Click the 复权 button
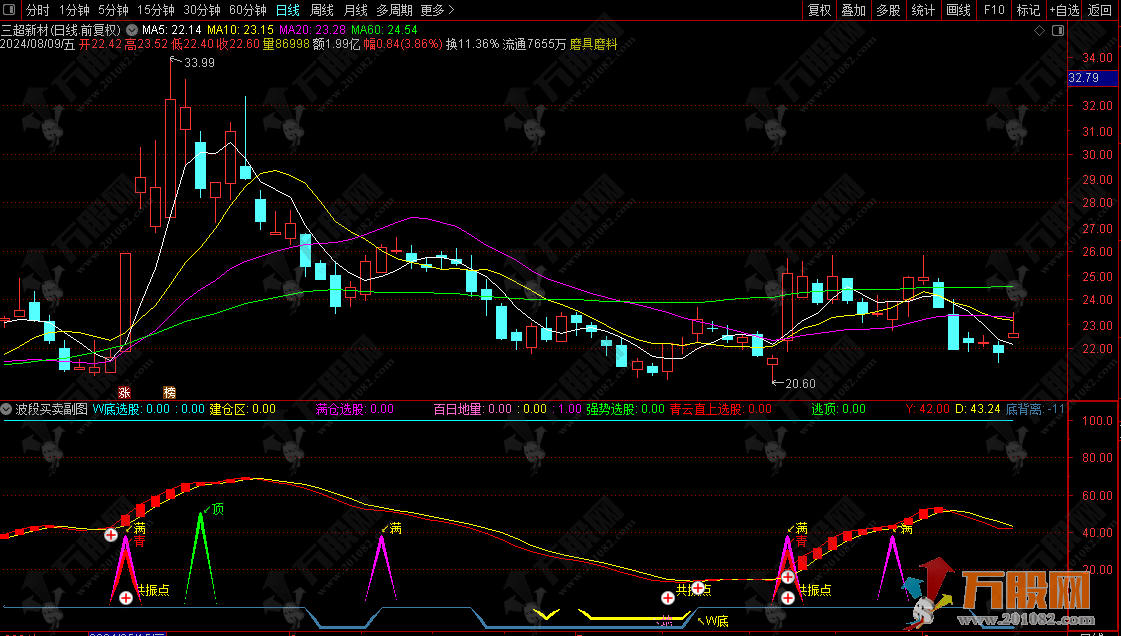 point(819,10)
